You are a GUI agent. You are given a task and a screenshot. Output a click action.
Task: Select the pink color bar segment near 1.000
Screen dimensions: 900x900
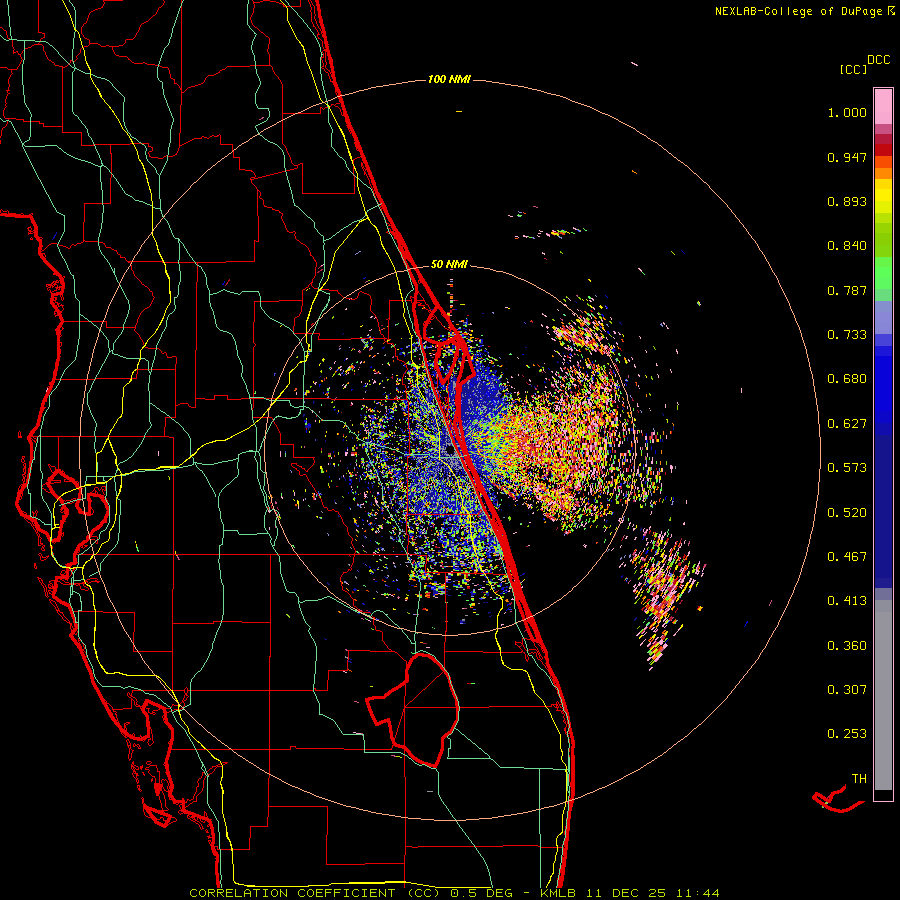click(883, 107)
